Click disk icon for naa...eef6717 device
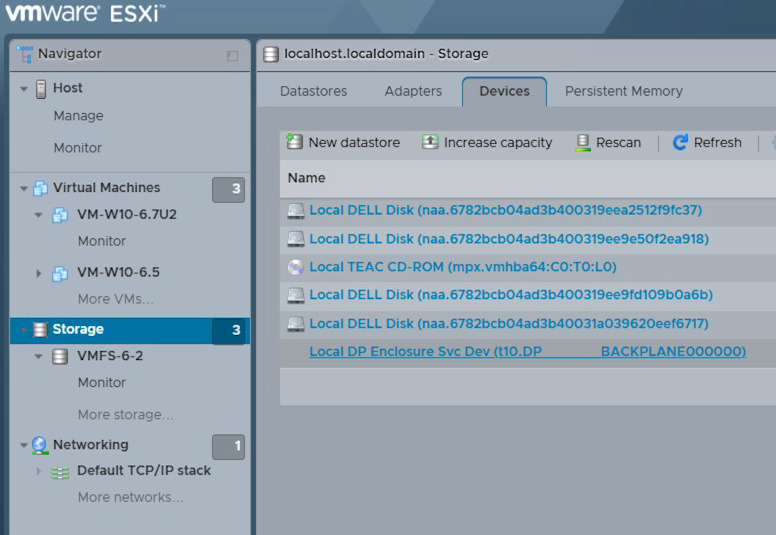Viewport: 776px width, 535px height. point(296,324)
